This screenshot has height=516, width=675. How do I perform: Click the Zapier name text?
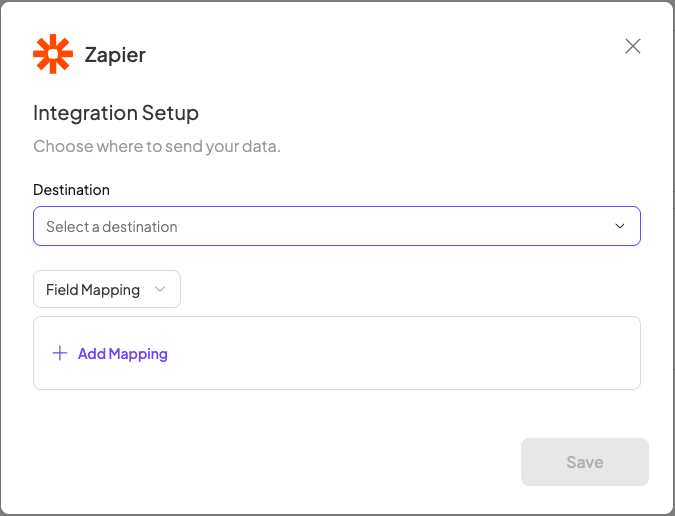tap(115, 55)
